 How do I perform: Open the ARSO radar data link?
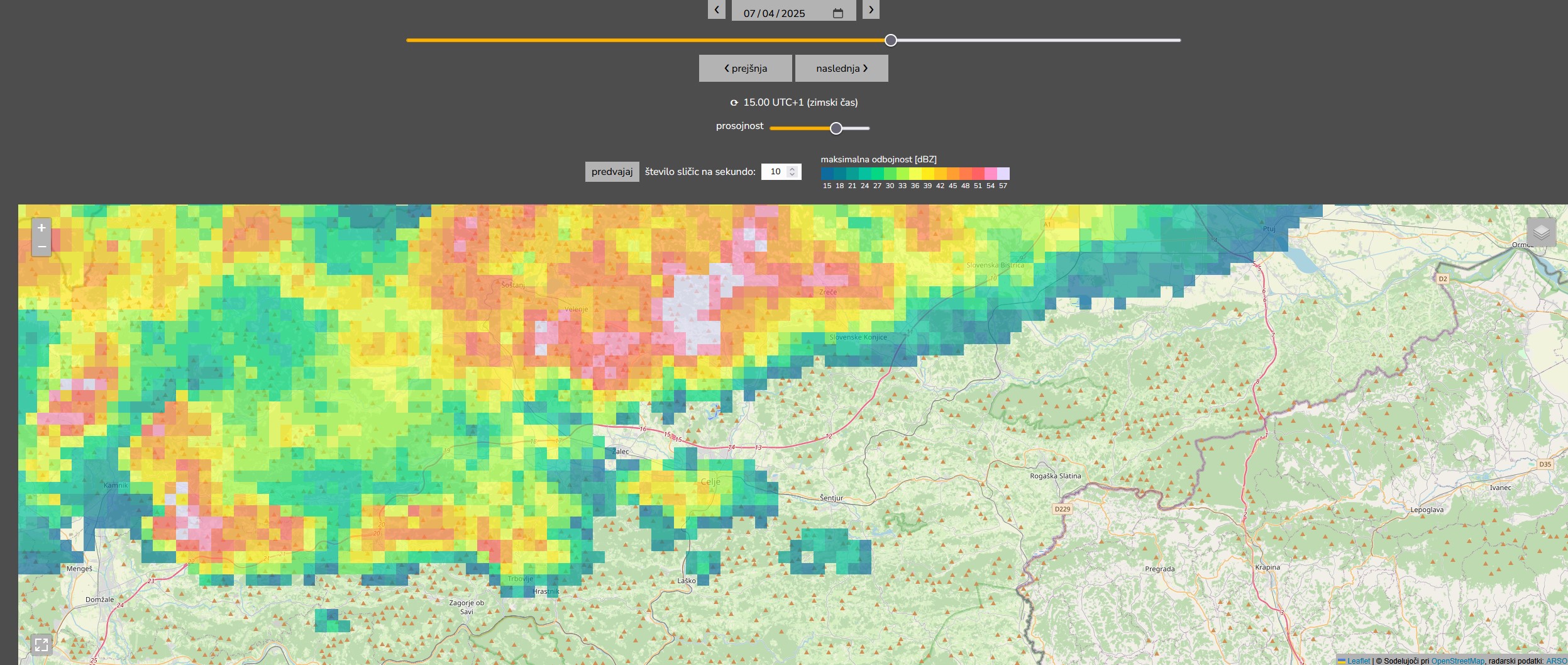tap(1556, 661)
